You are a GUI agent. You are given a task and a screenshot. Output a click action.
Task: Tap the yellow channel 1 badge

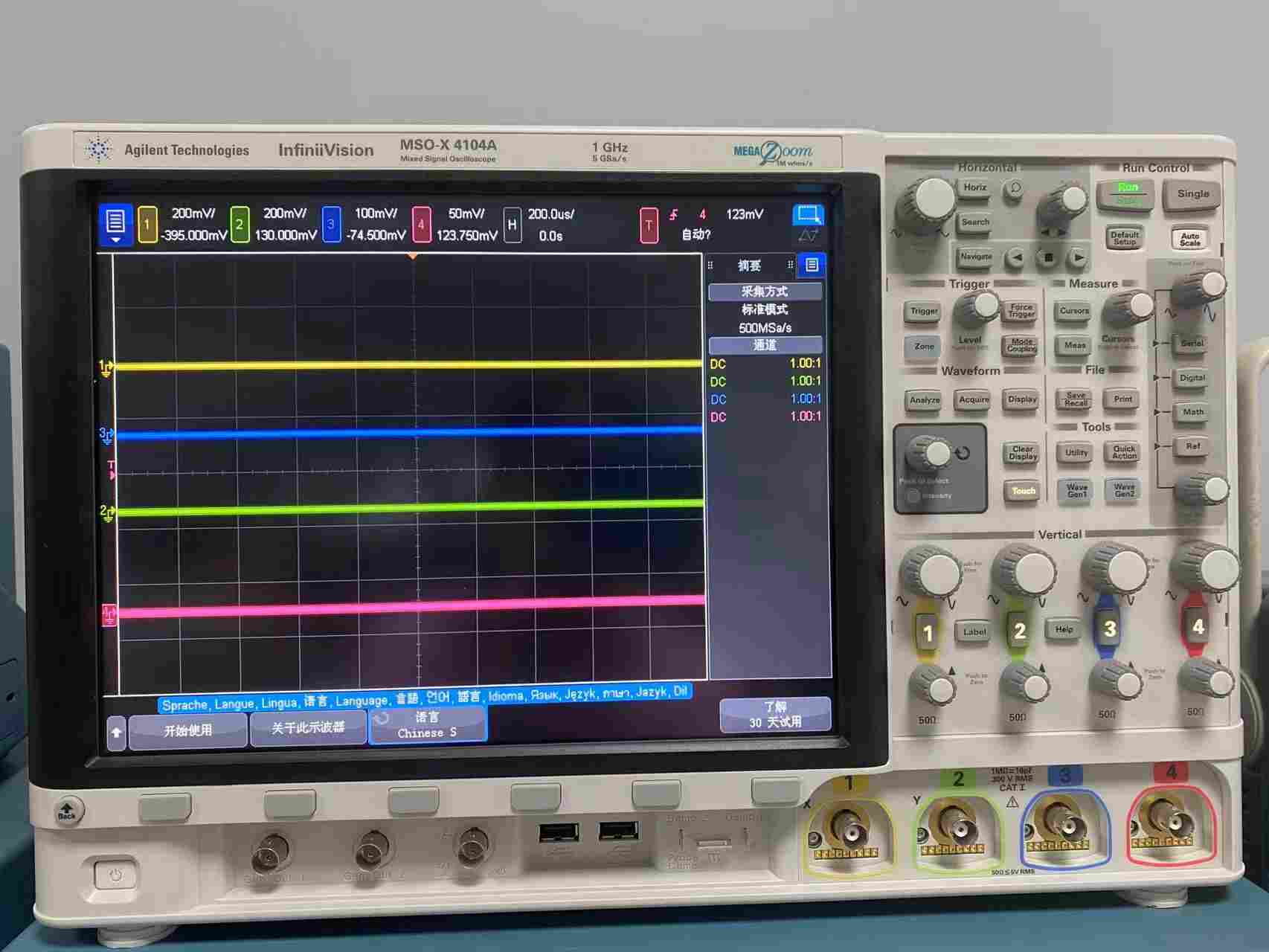(147, 225)
